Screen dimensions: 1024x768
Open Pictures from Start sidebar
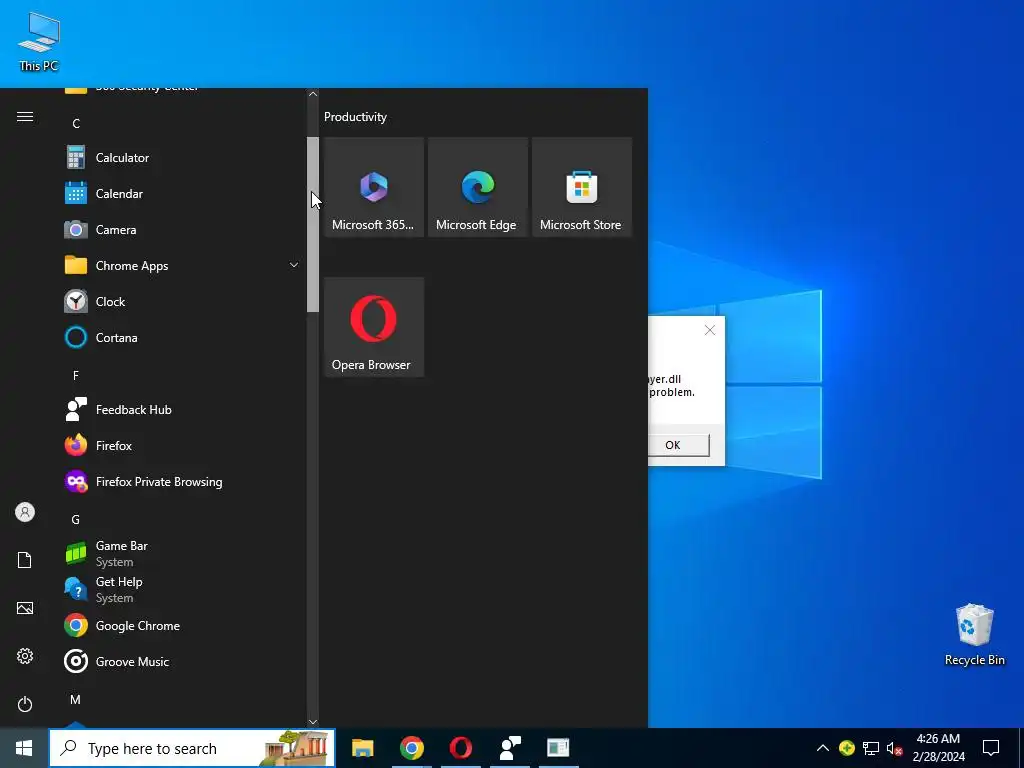25,608
